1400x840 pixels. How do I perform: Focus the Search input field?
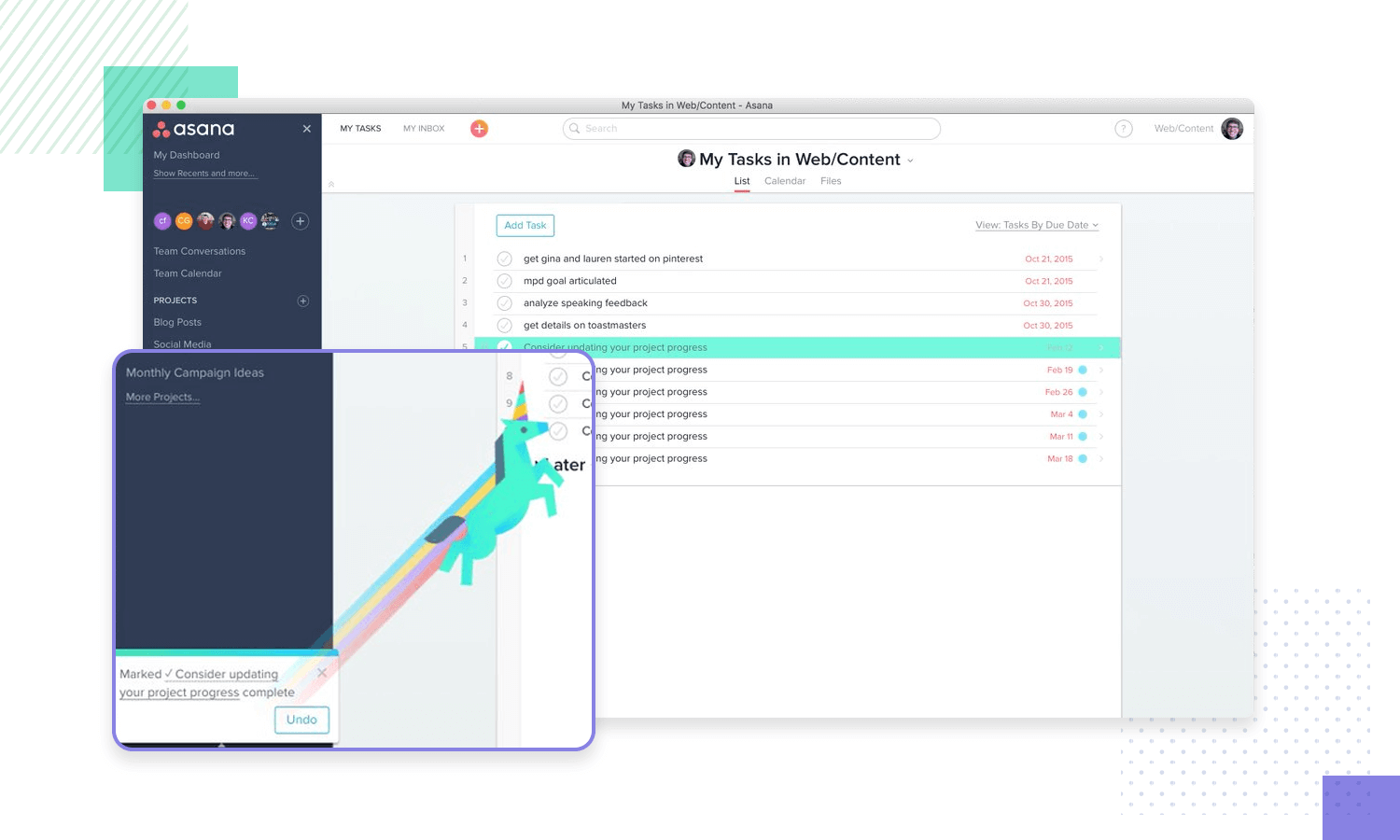tap(751, 129)
